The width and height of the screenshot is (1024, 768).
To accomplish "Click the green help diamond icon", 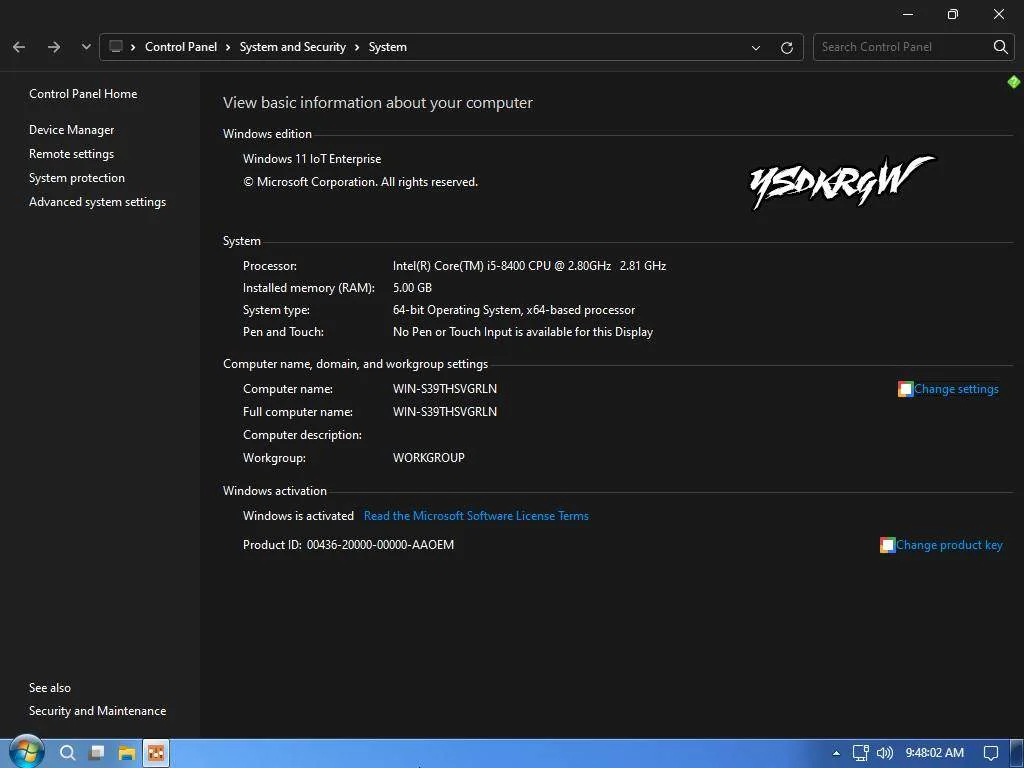I will (x=1014, y=82).
